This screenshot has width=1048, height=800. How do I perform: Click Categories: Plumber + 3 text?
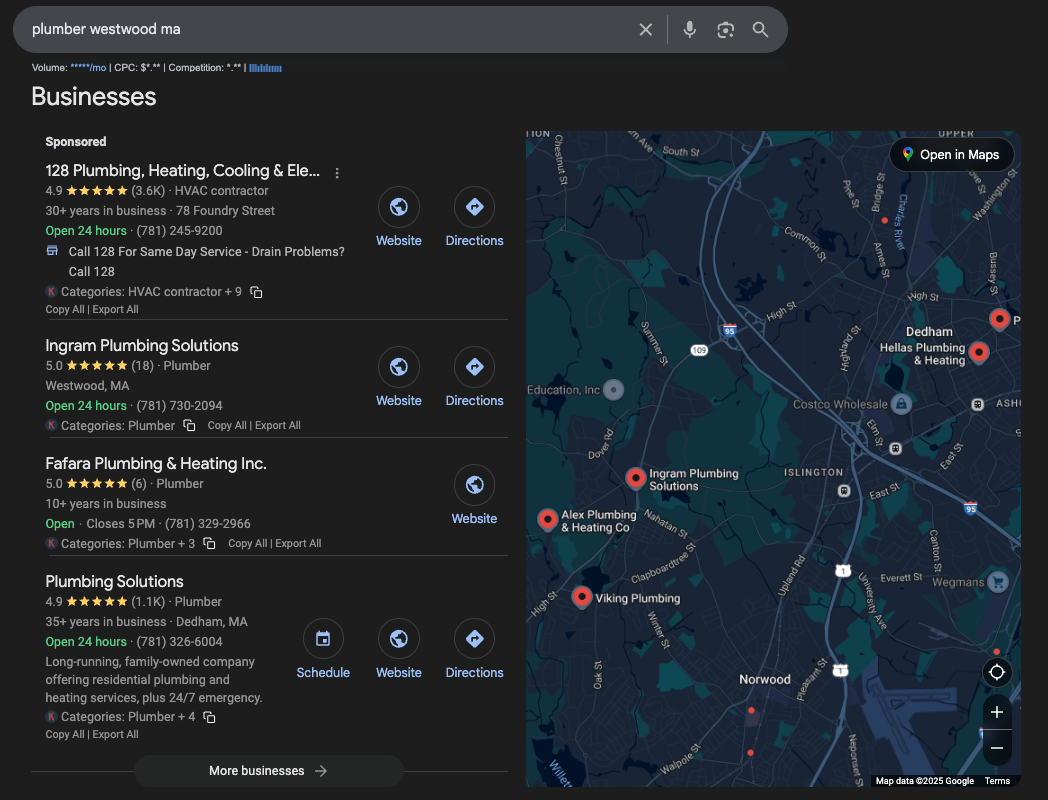pyautogui.click(x=128, y=543)
